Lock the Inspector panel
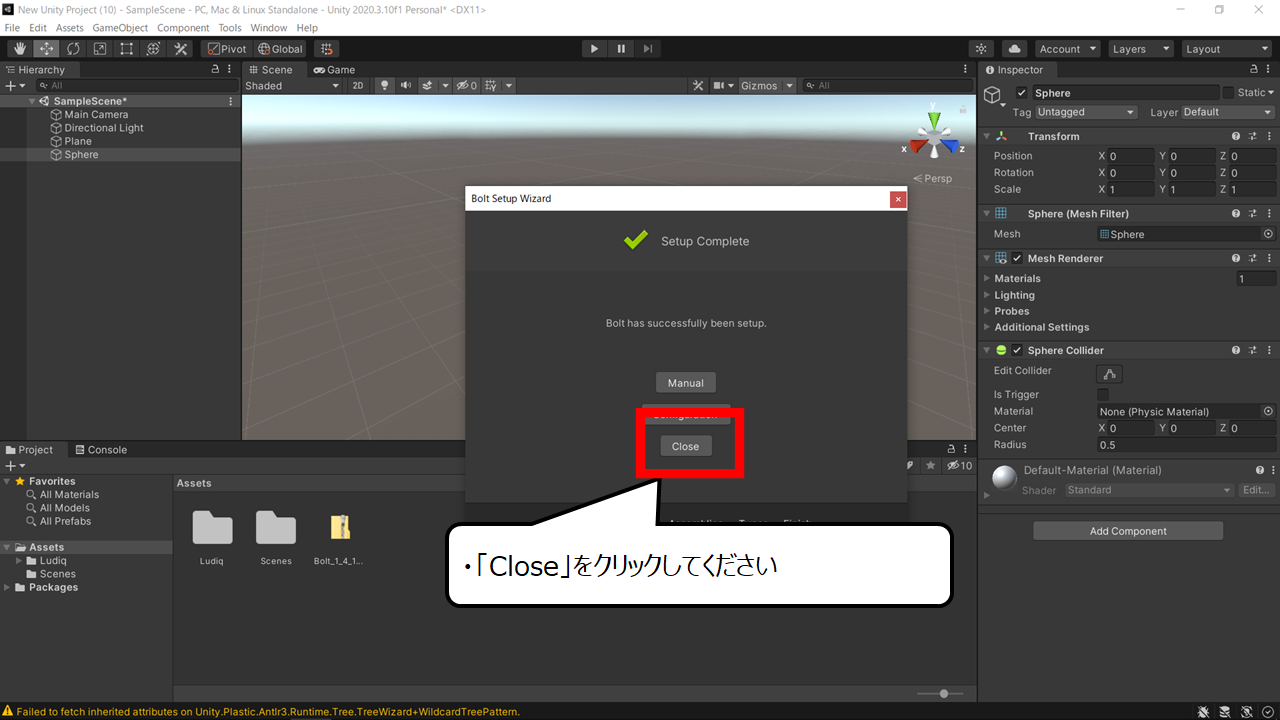1280x720 pixels. tap(1255, 70)
